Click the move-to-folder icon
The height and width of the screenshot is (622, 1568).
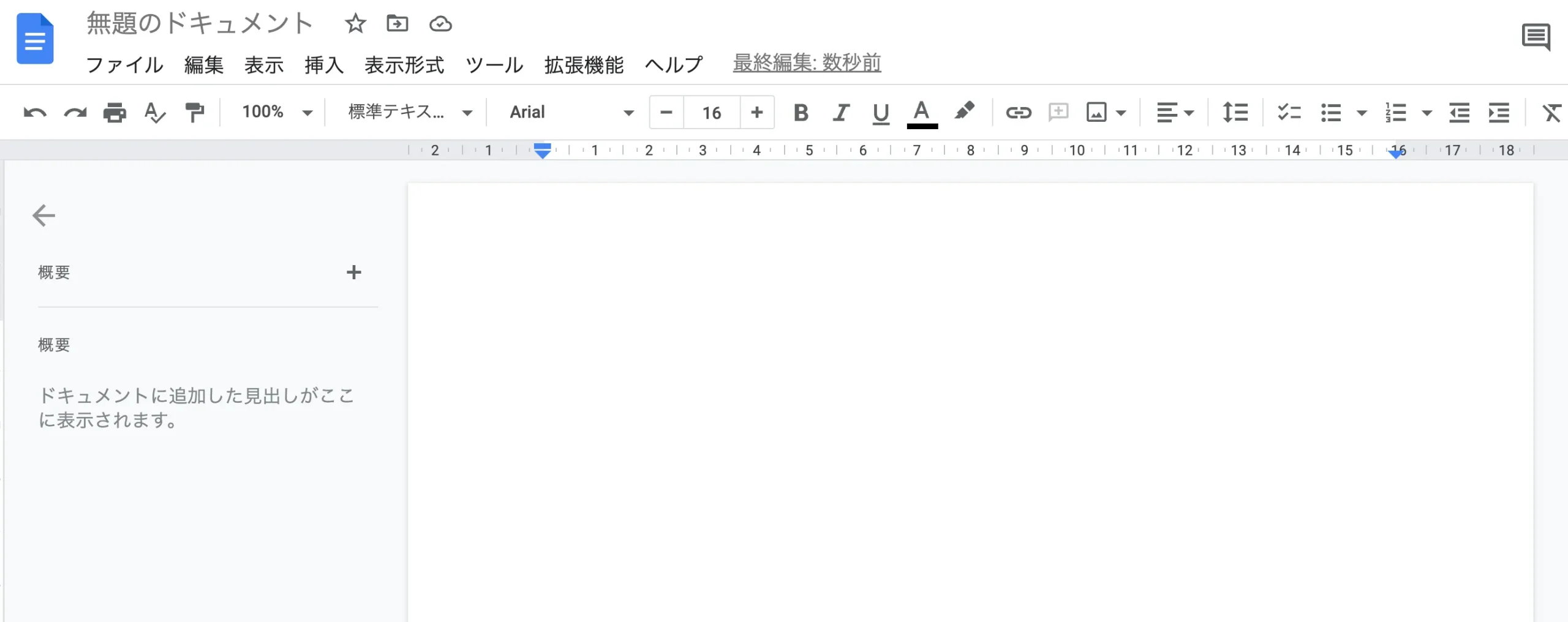point(398,24)
